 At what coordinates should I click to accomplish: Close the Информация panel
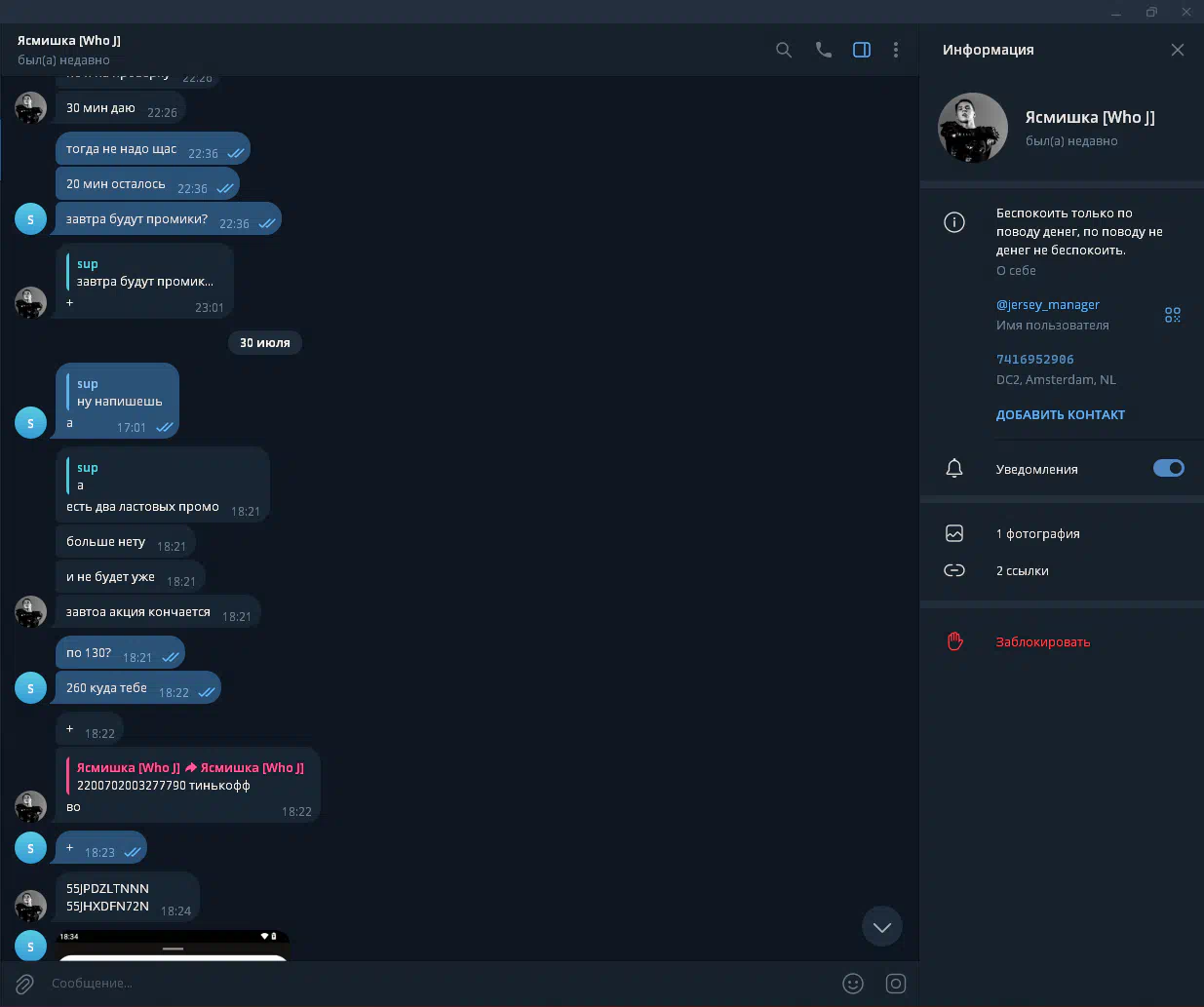(x=1178, y=50)
